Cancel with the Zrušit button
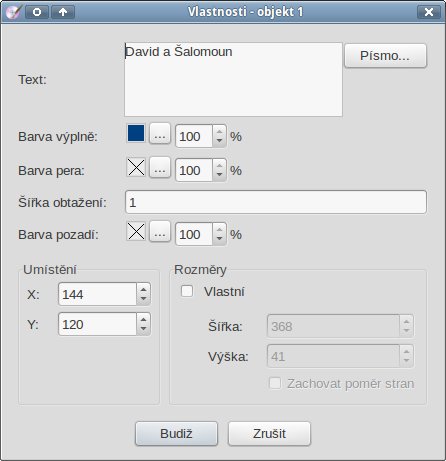The width and height of the screenshot is (446, 461). point(269,434)
